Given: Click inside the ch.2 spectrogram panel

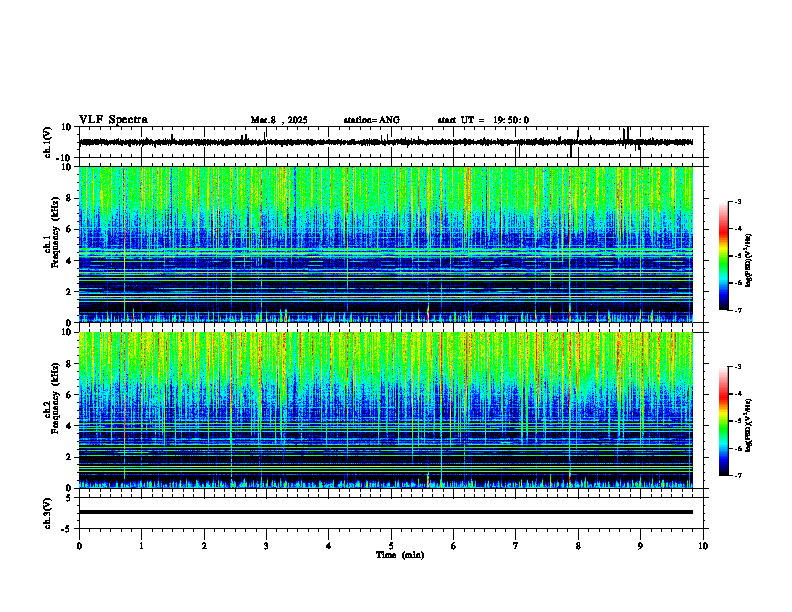Looking at the screenshot, I should pos(385,410).
